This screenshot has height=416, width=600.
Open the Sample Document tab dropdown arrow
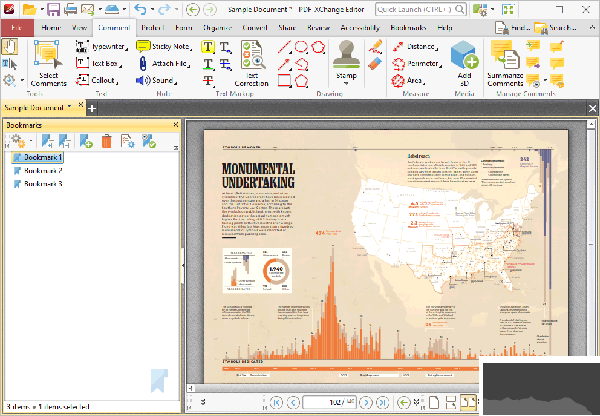(x=69, y=107)
